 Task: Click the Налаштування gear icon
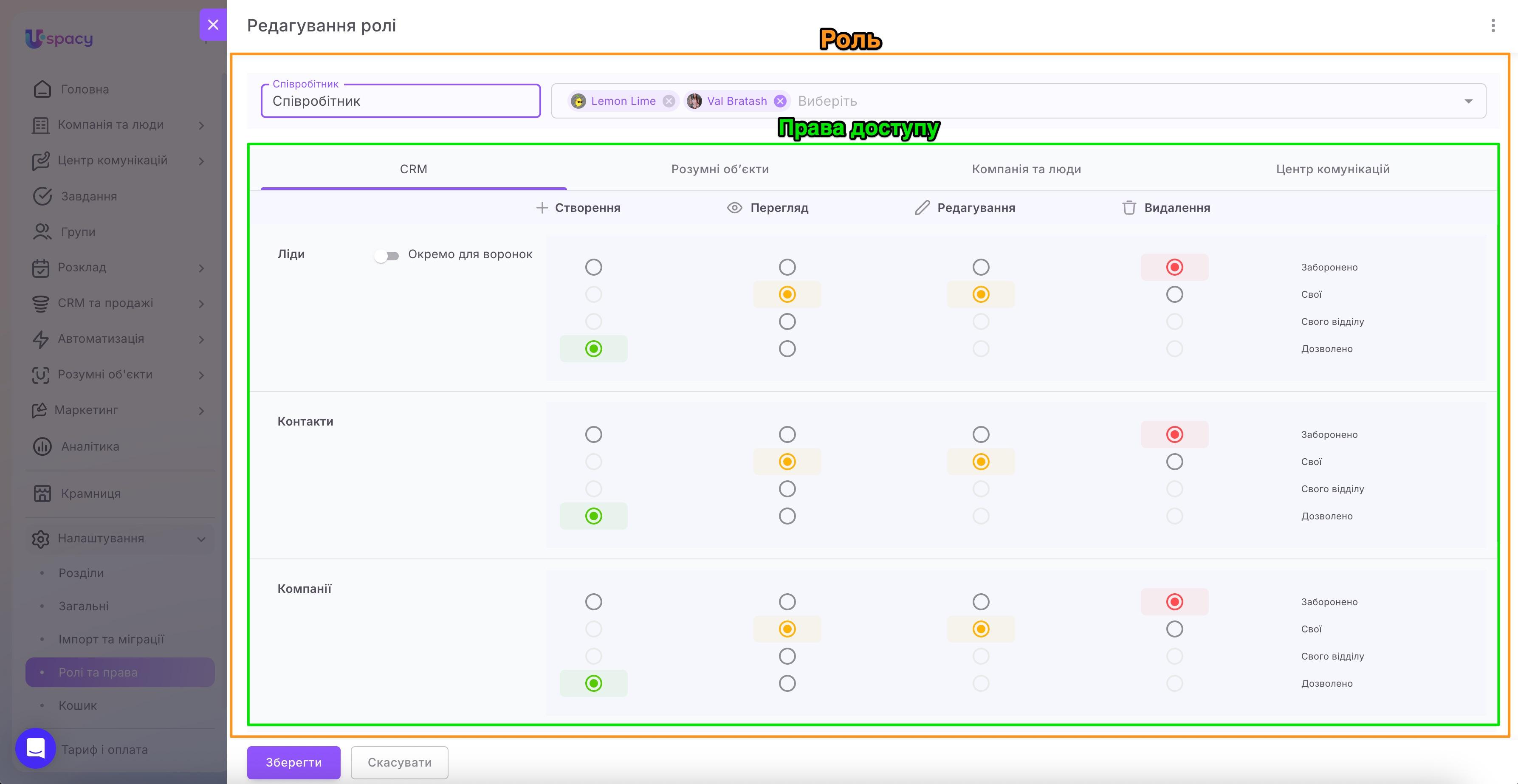pos(41,539)
